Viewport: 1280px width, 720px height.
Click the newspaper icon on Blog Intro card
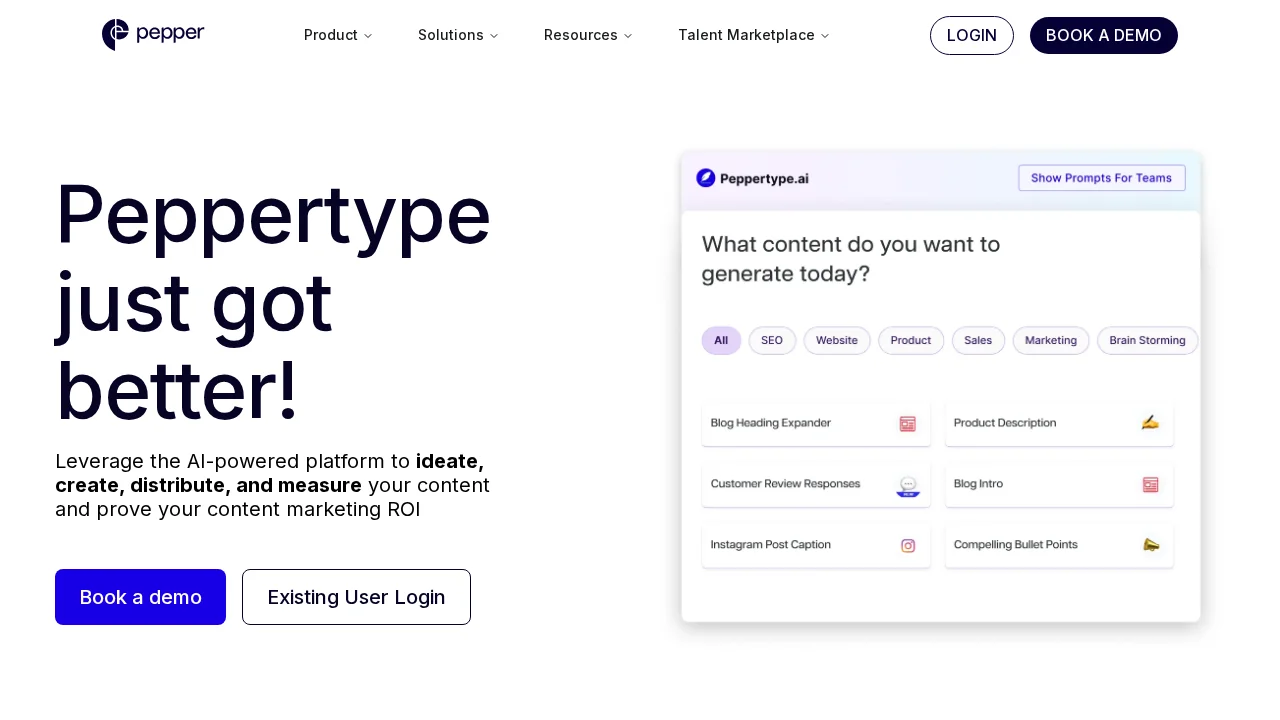point(1150,484)
